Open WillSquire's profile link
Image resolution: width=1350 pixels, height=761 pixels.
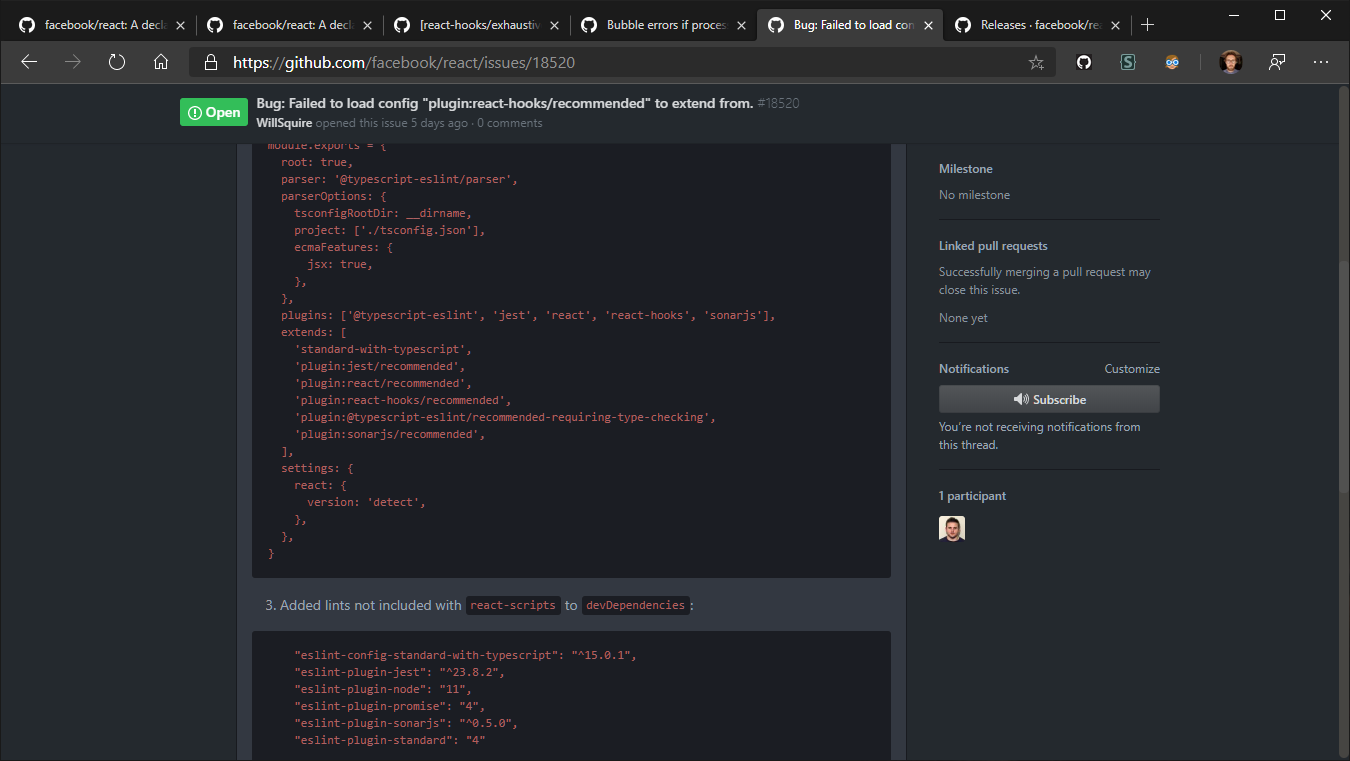[x=284, y=123]
